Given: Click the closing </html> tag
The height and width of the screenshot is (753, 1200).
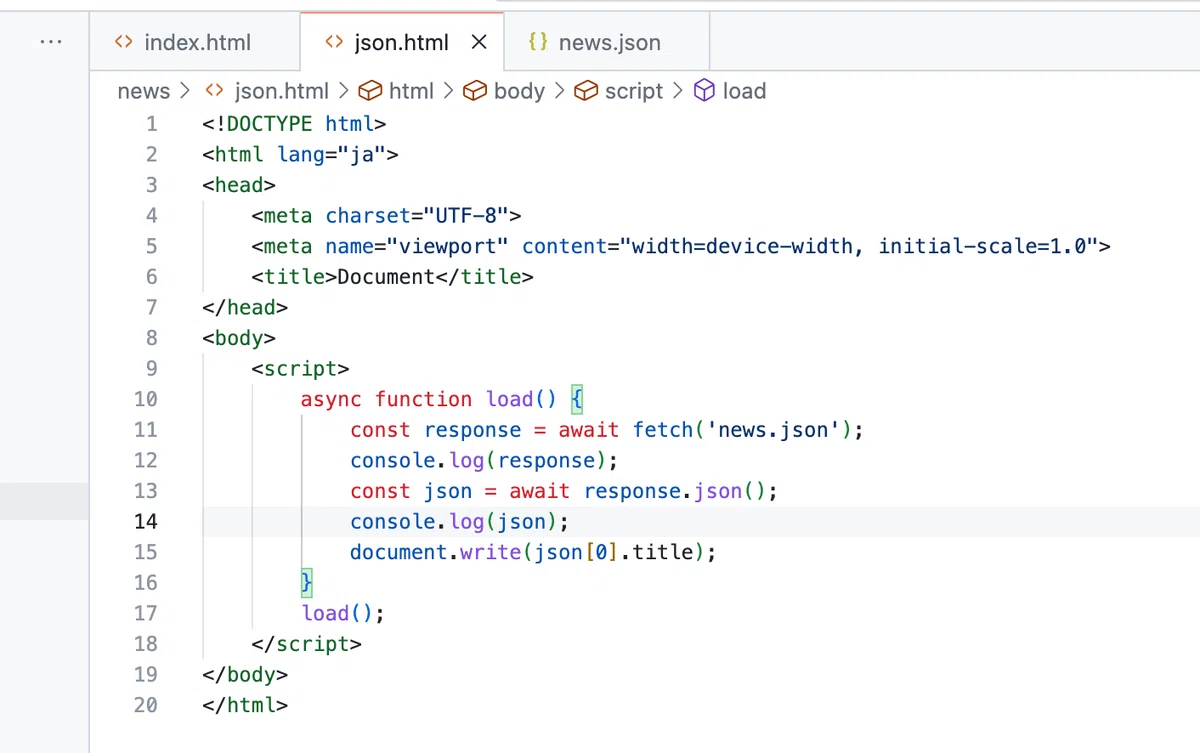Looking at the screenshot, I should 245,705.
